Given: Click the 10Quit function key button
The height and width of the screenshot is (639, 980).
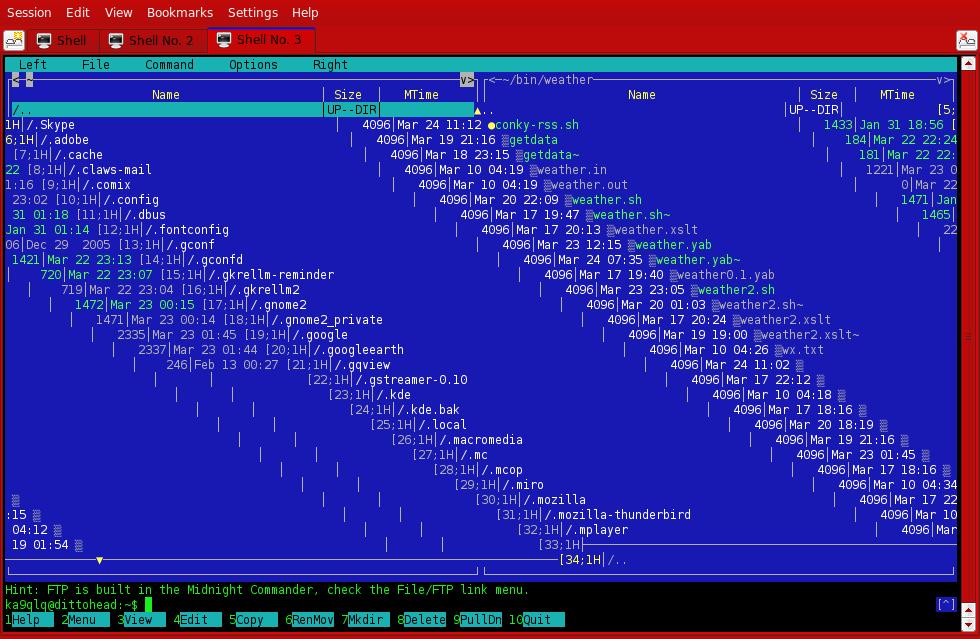Looking at the screenshot, I should (536, 619).
